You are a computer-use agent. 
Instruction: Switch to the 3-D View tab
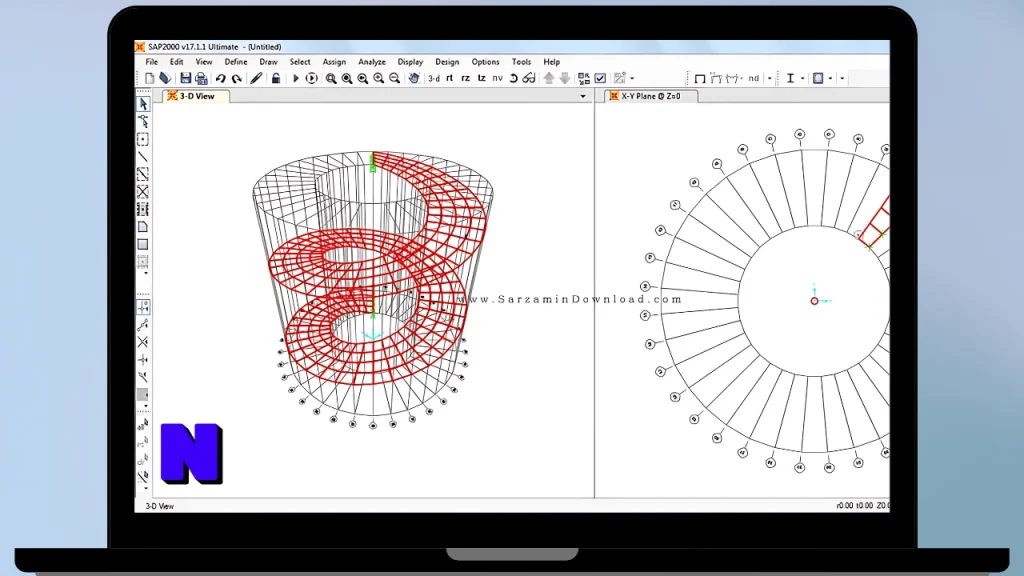tap(196, 96)
